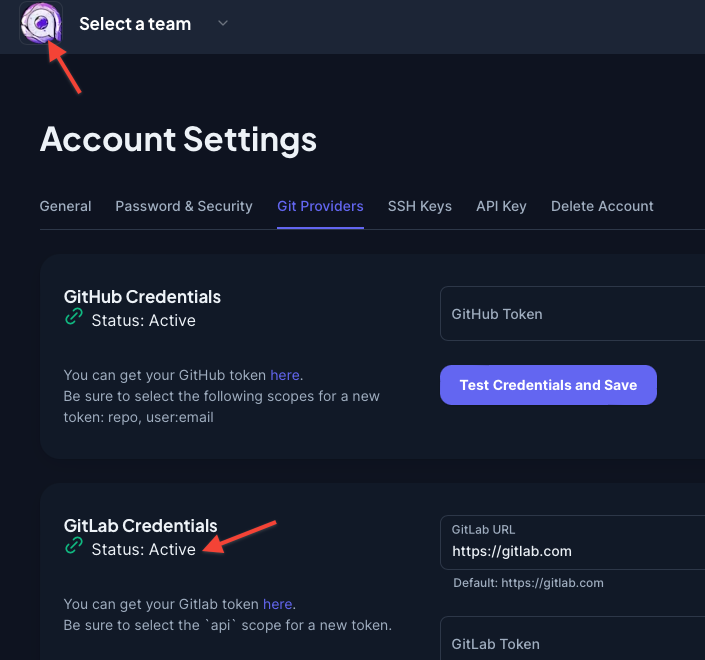
Task: Open the API Key tab
Action: pyautogui.click(x=501, y=206)
